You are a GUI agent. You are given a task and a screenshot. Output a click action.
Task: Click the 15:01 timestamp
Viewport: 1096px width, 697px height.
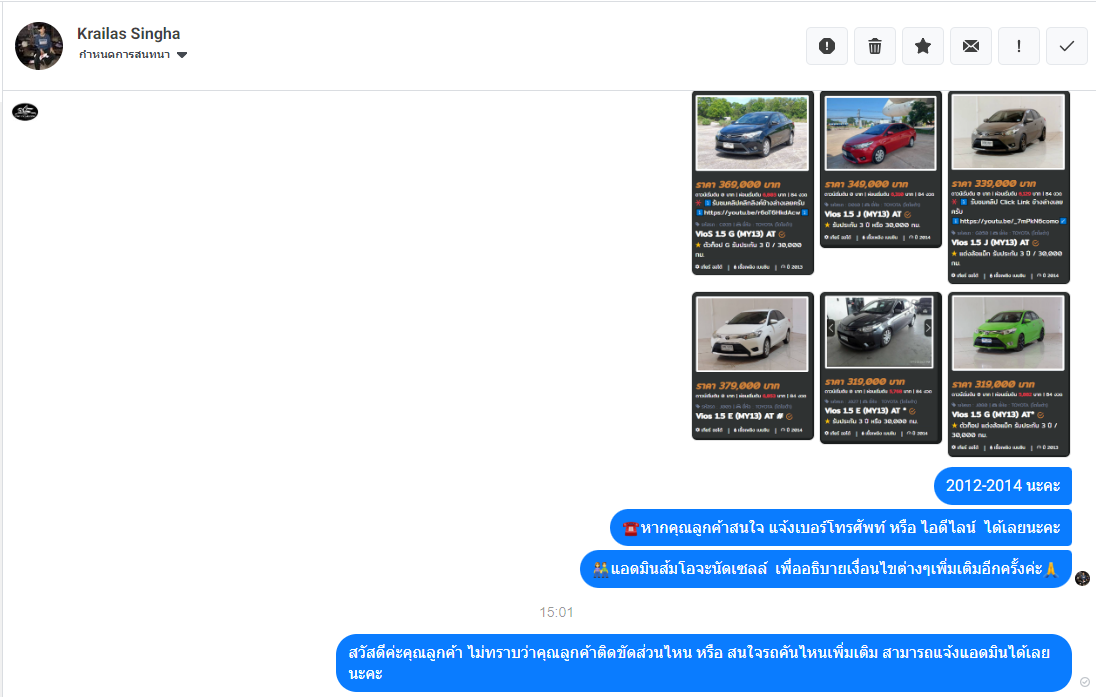pyautogui.click(x=556, y=612)
